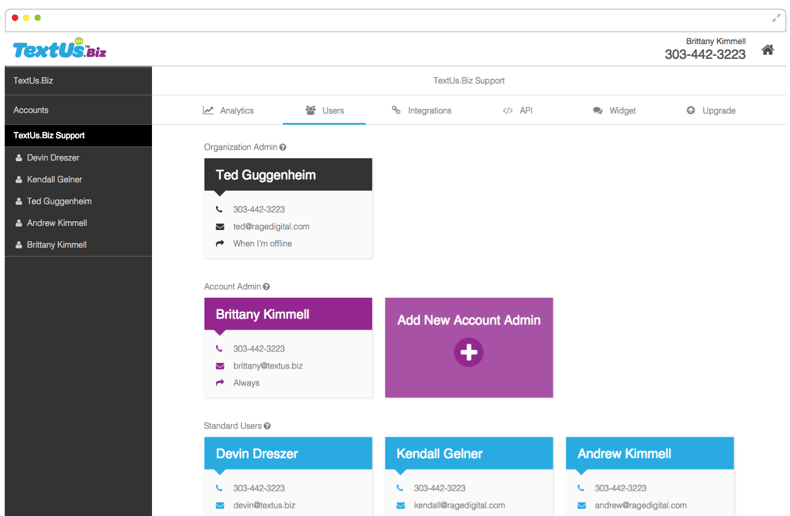790x516 pixels.
Task: Click user icon beside Kendall Gelner in sidebar
Action: (x=19, y=179)
